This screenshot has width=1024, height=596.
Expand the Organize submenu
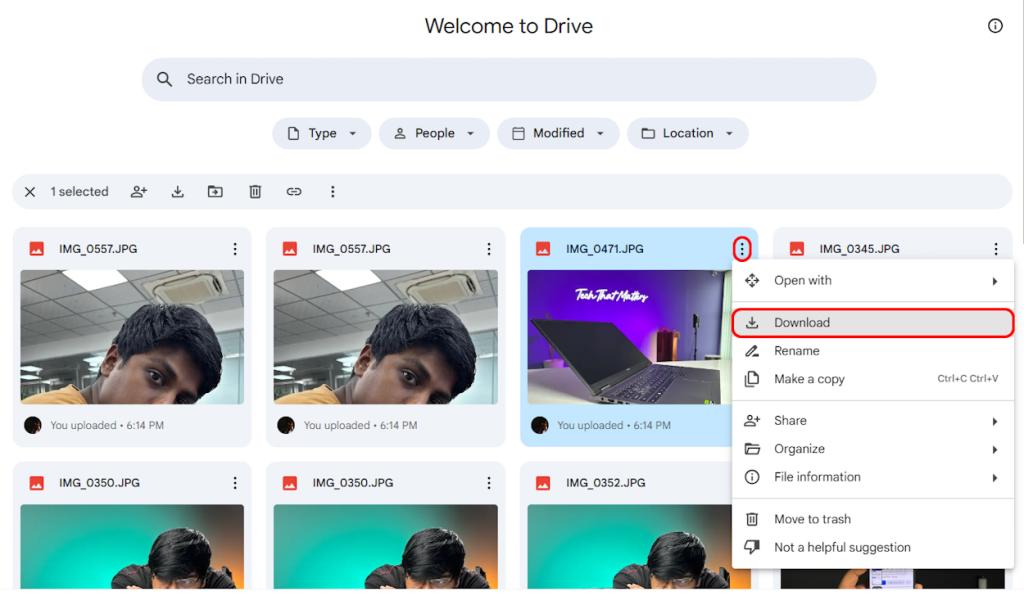coord(872,449)
